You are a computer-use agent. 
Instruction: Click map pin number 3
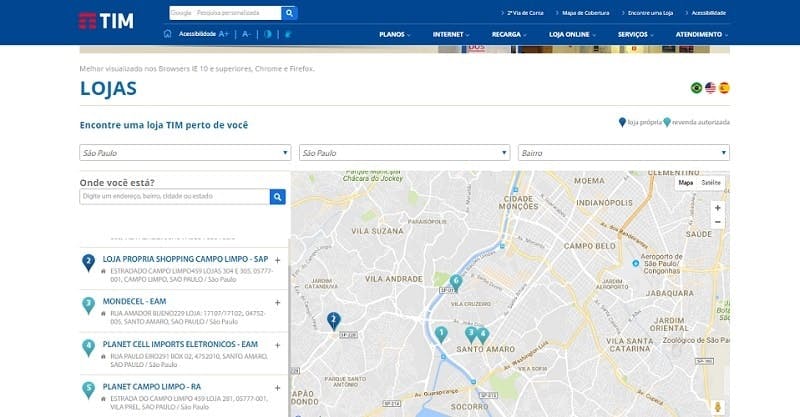click(471, 335)
